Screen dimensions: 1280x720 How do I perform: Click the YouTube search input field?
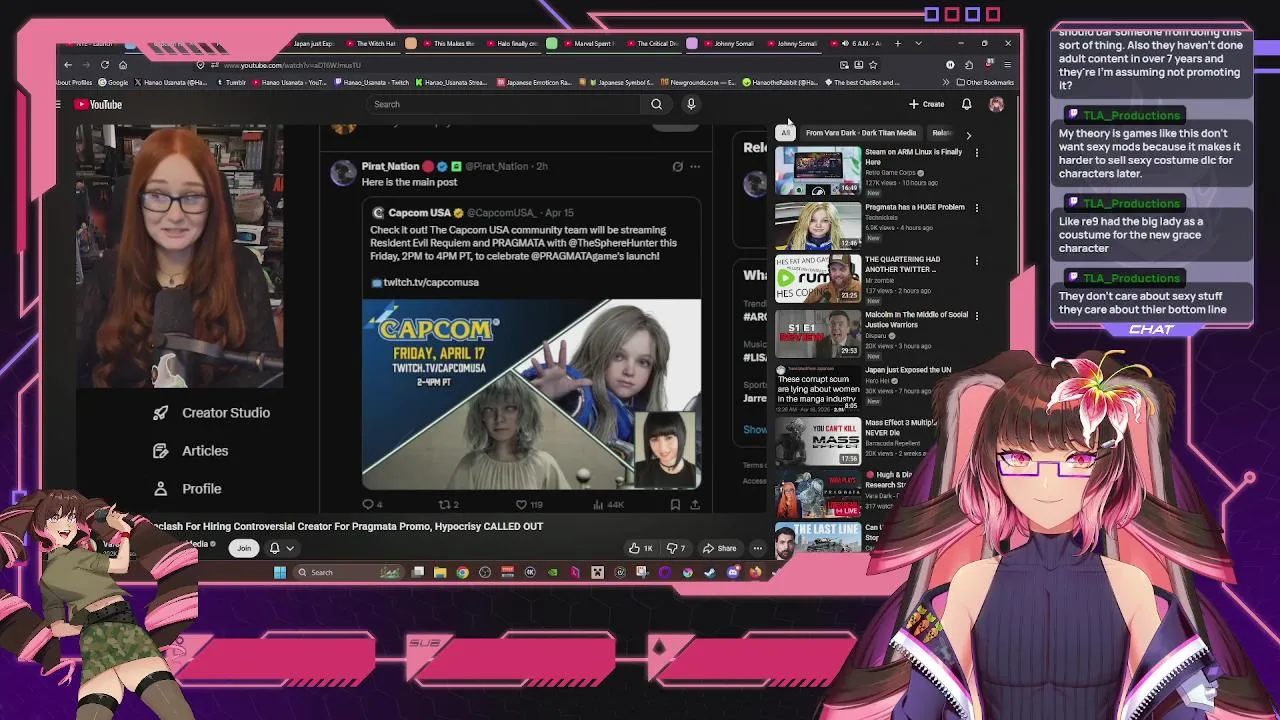coord(505,104)
